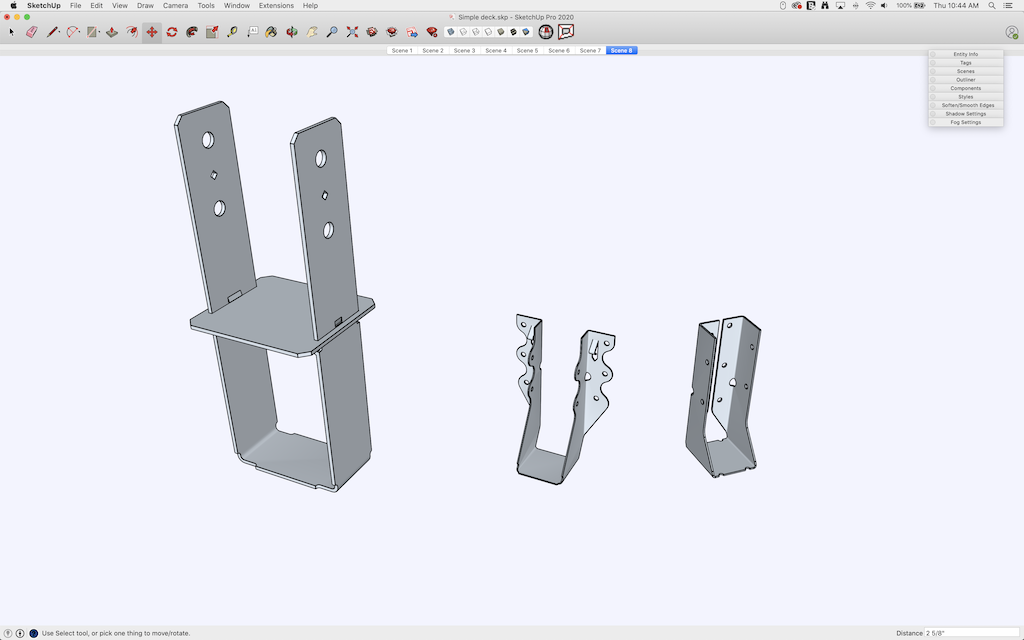Pick the Eraser tool

coord(31,32)
